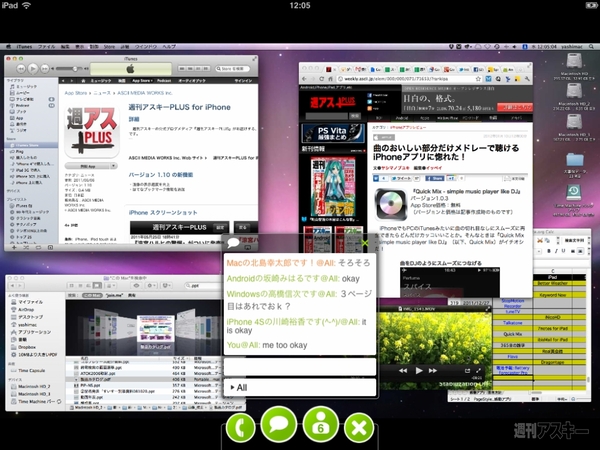Open the iTunes menu in menu bar
Screen dimensions: 600x450
click(x=24, y=47)
